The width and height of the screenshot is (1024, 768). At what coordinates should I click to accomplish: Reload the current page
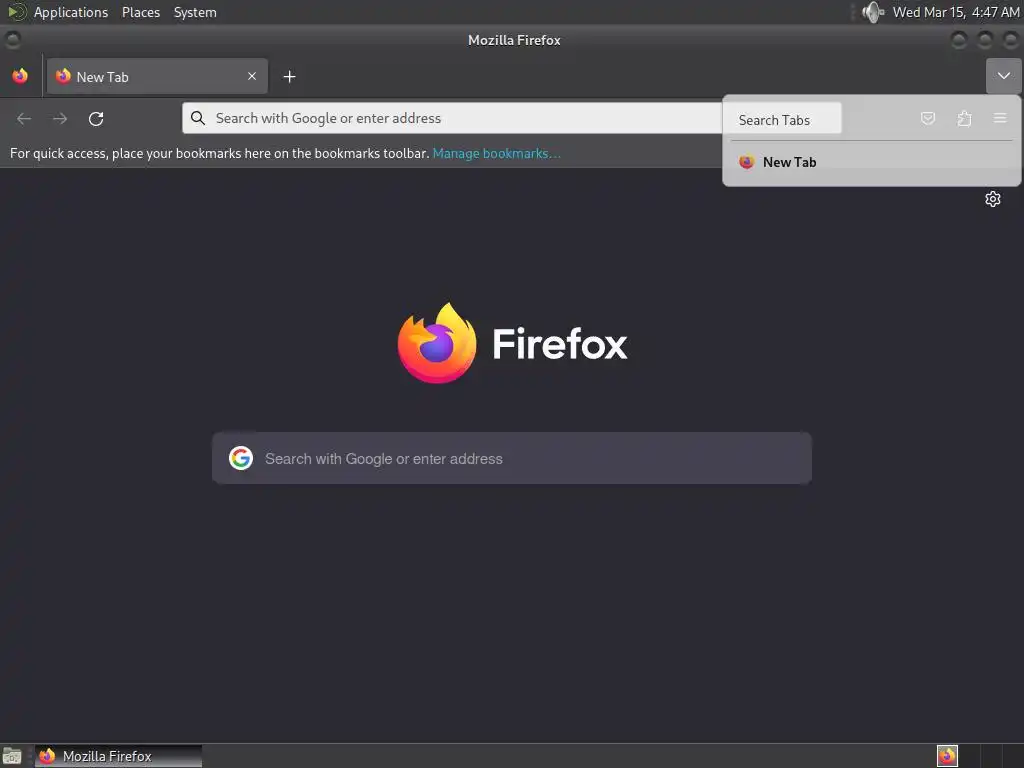click(96, 118)
